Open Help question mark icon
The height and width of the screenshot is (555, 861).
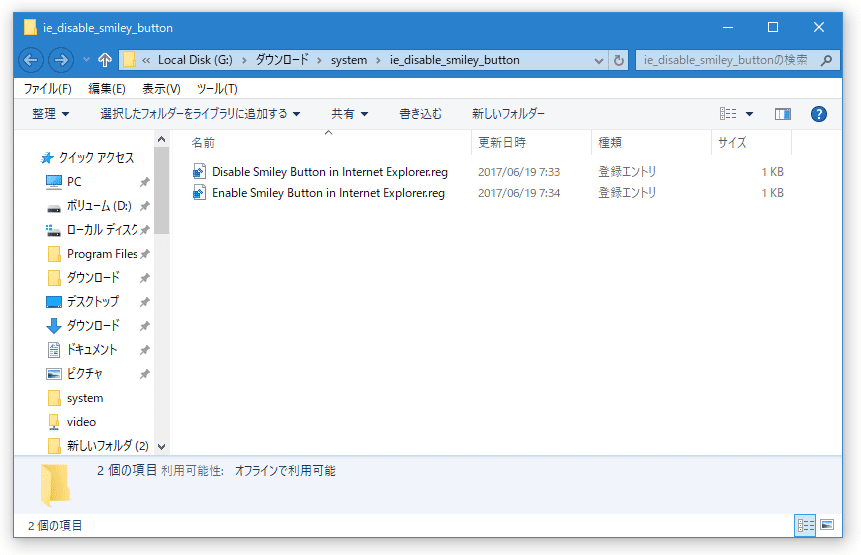coord(818,114)
